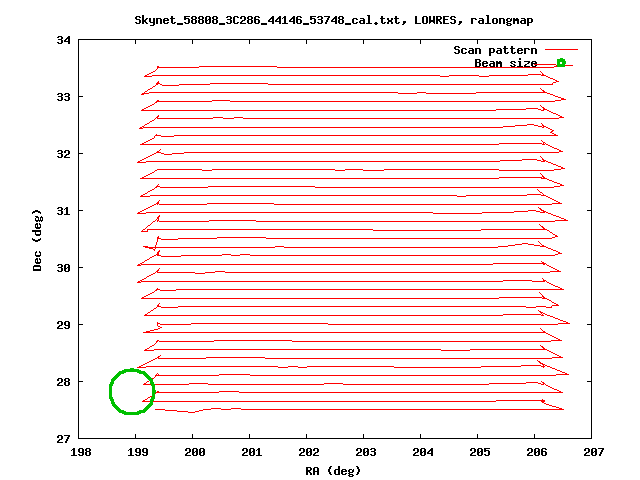The height and width of the screenshot is (480, 640).
Task: Click the Dec axis tick label 29
Action: [x=64, y=325]
